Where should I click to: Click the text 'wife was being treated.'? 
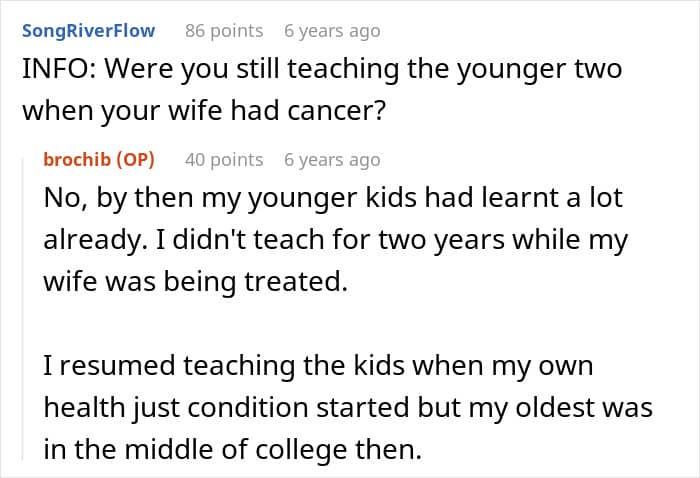pos(195,283)
